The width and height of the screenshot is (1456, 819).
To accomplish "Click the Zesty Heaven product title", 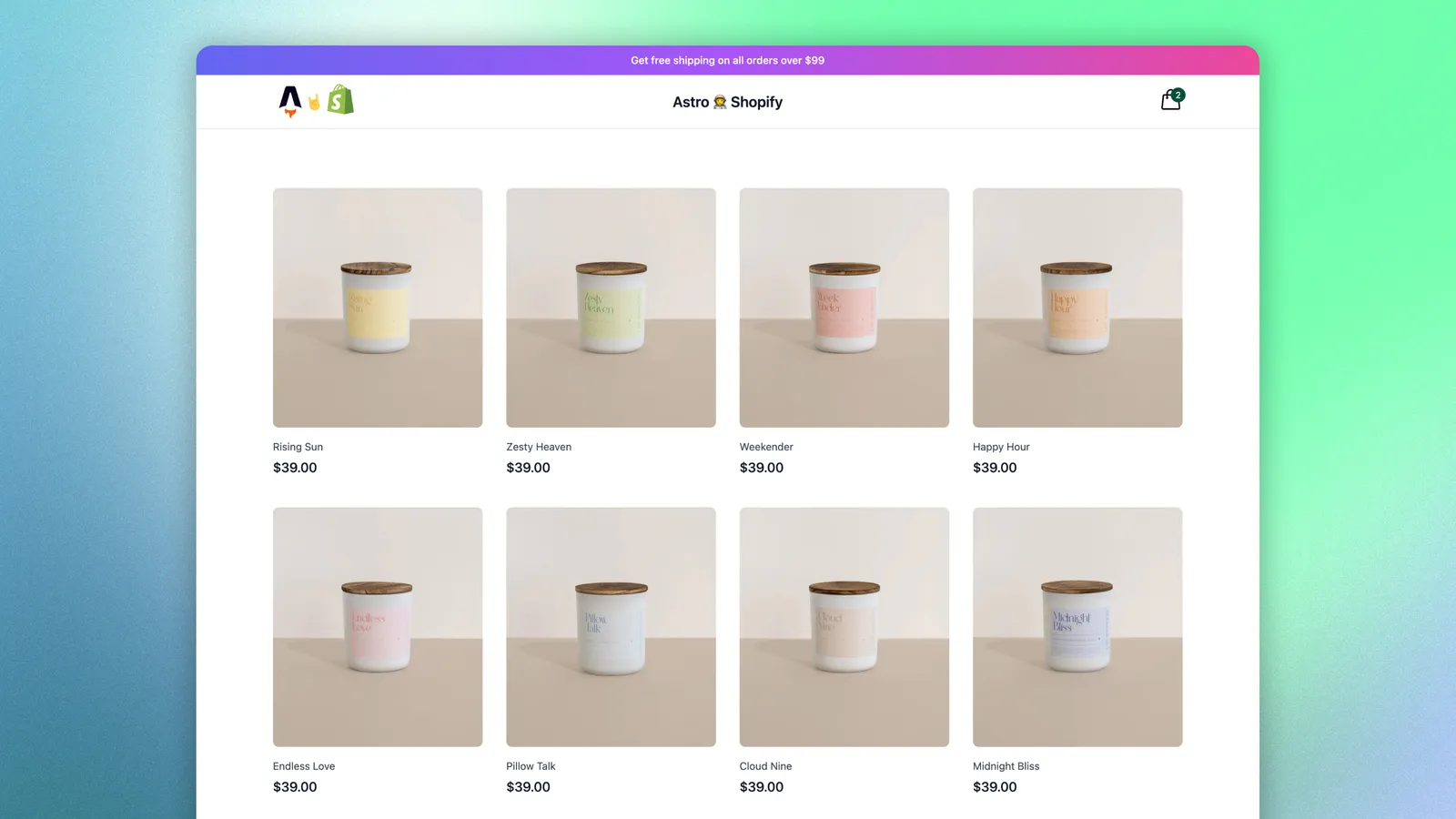I will point(539,447).
